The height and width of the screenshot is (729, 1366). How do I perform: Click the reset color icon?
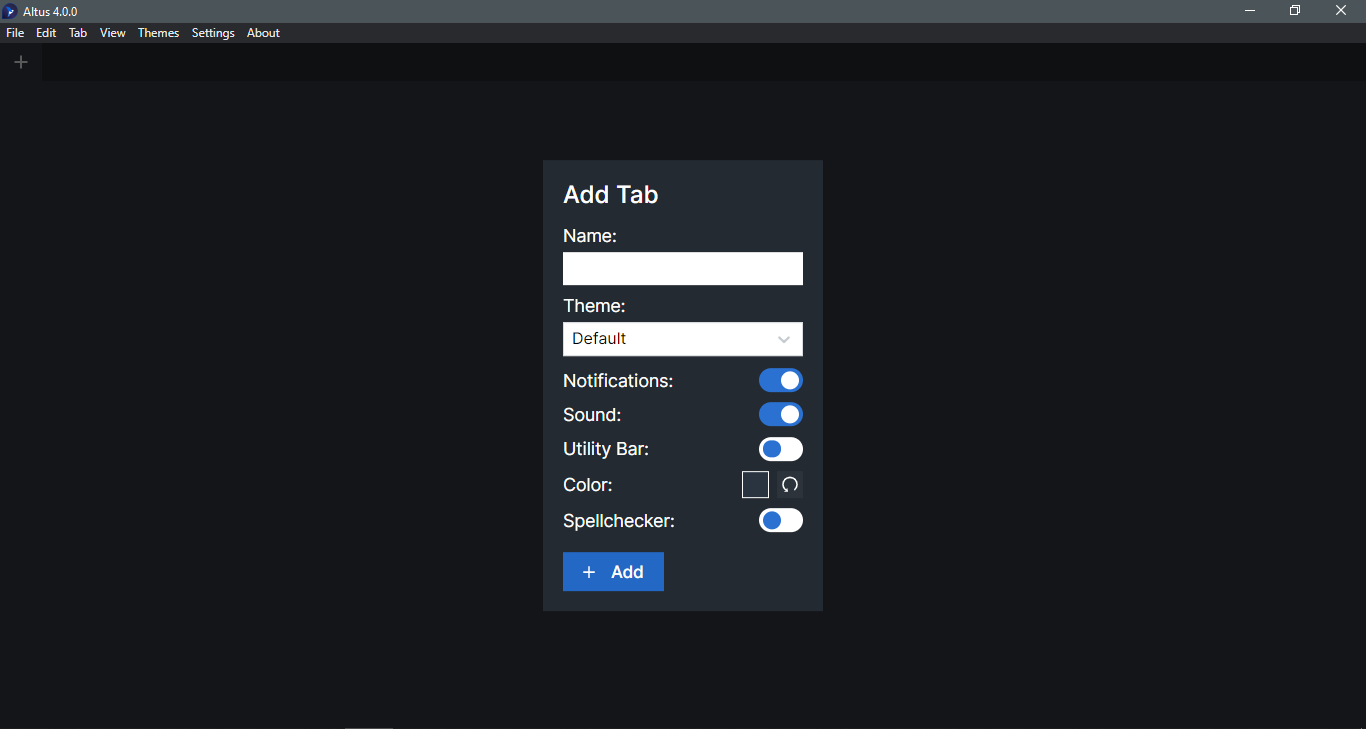click(x=790, y=485)
